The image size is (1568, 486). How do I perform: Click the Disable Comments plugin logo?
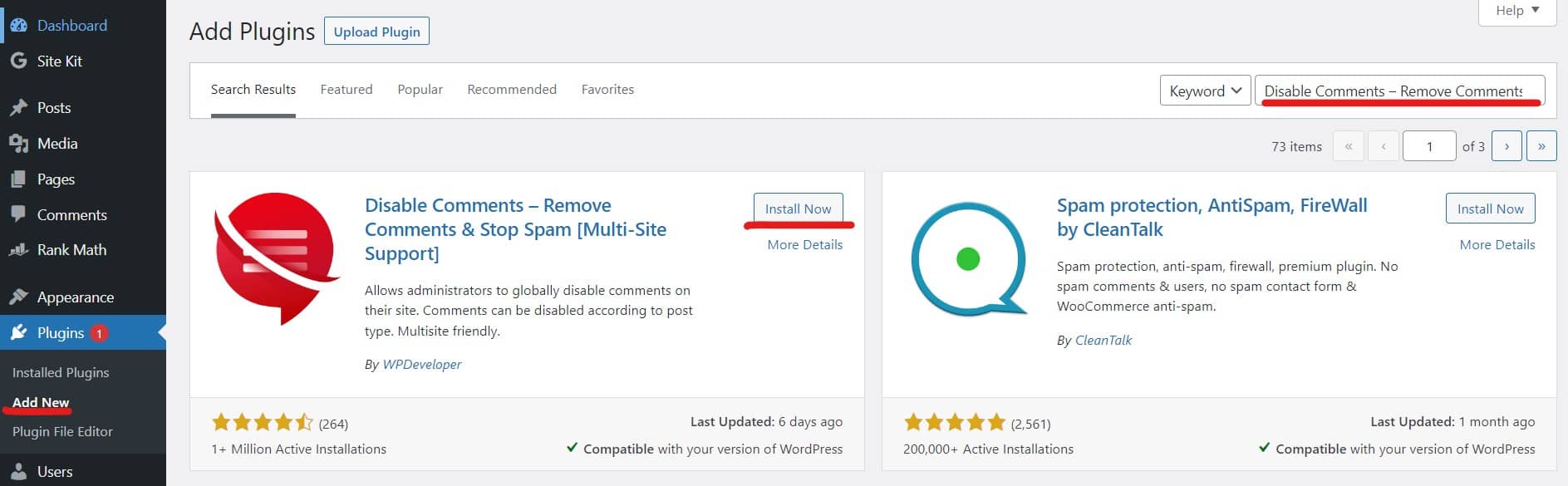pyautogui.click(x=278, y=258)
